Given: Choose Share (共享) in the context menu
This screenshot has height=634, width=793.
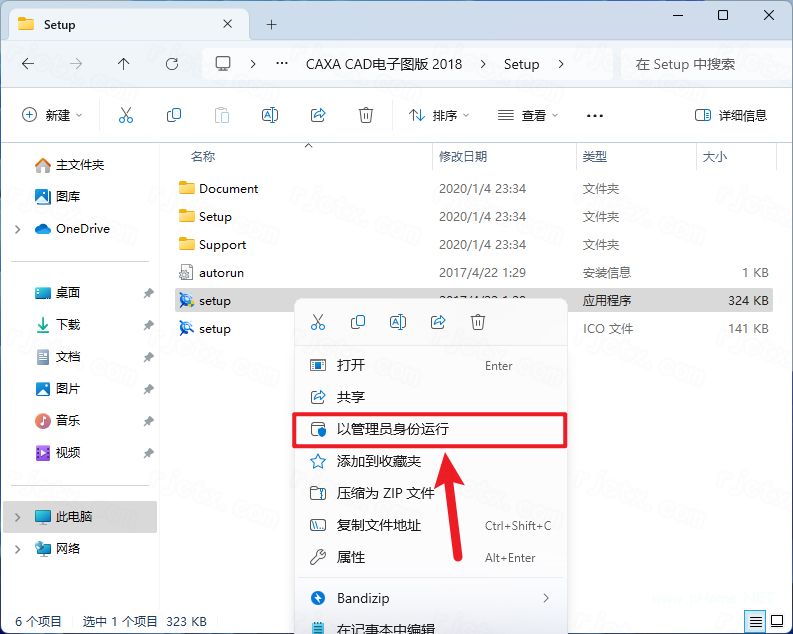Looking at the screenshot, I should pos(430,397).
